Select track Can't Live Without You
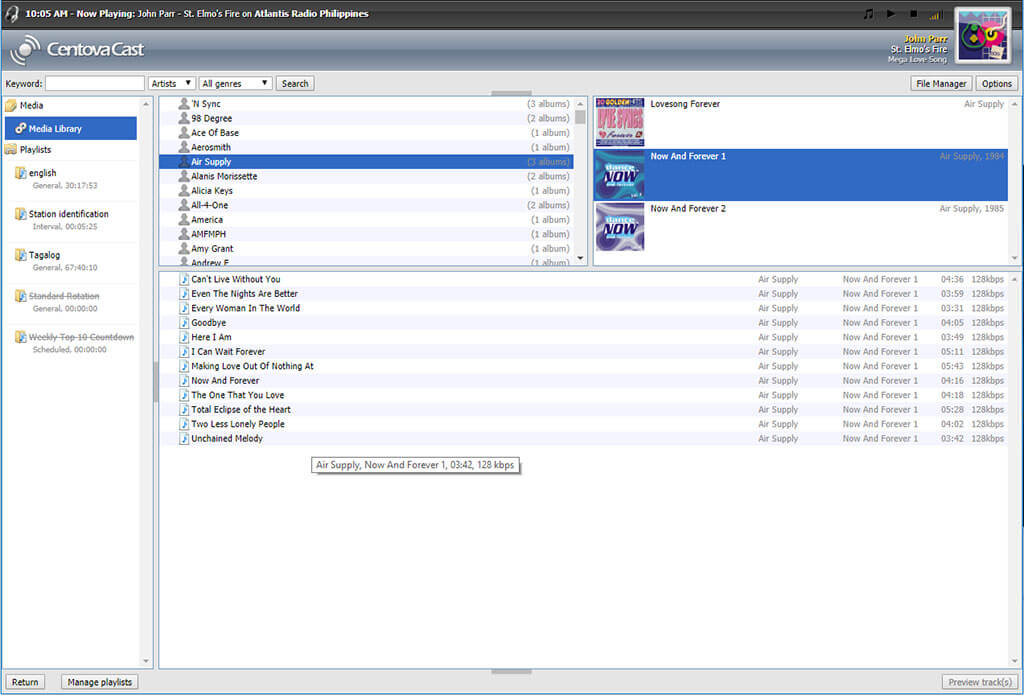 point(583,279)
